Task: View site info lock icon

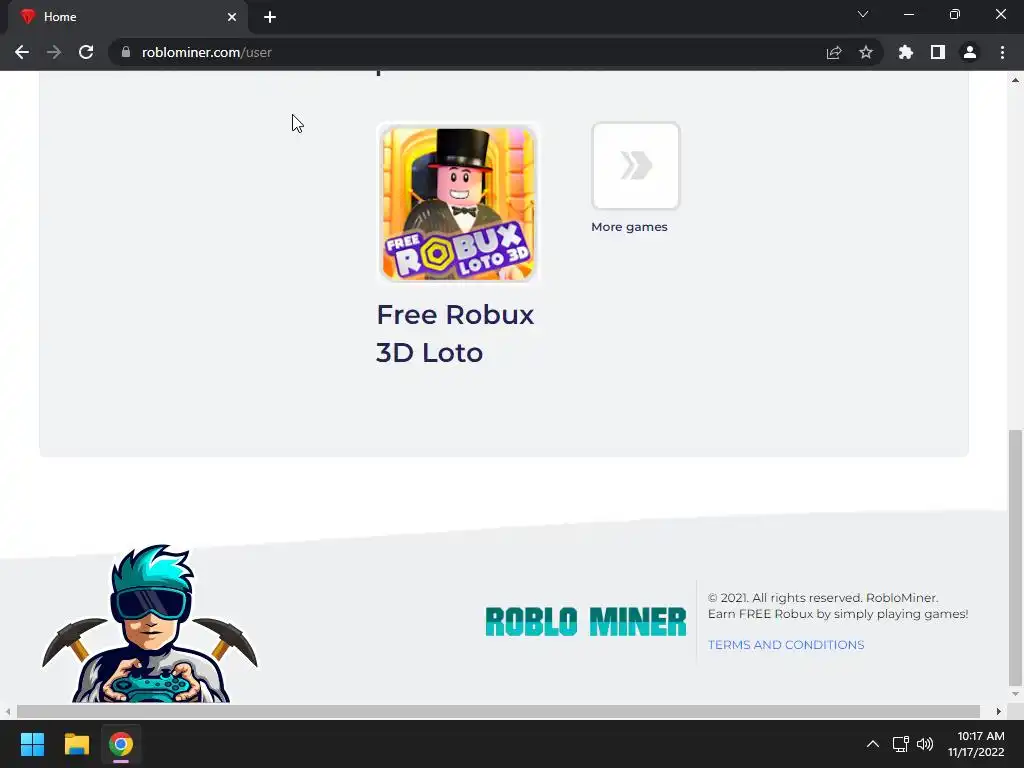Action: [126, 52]
